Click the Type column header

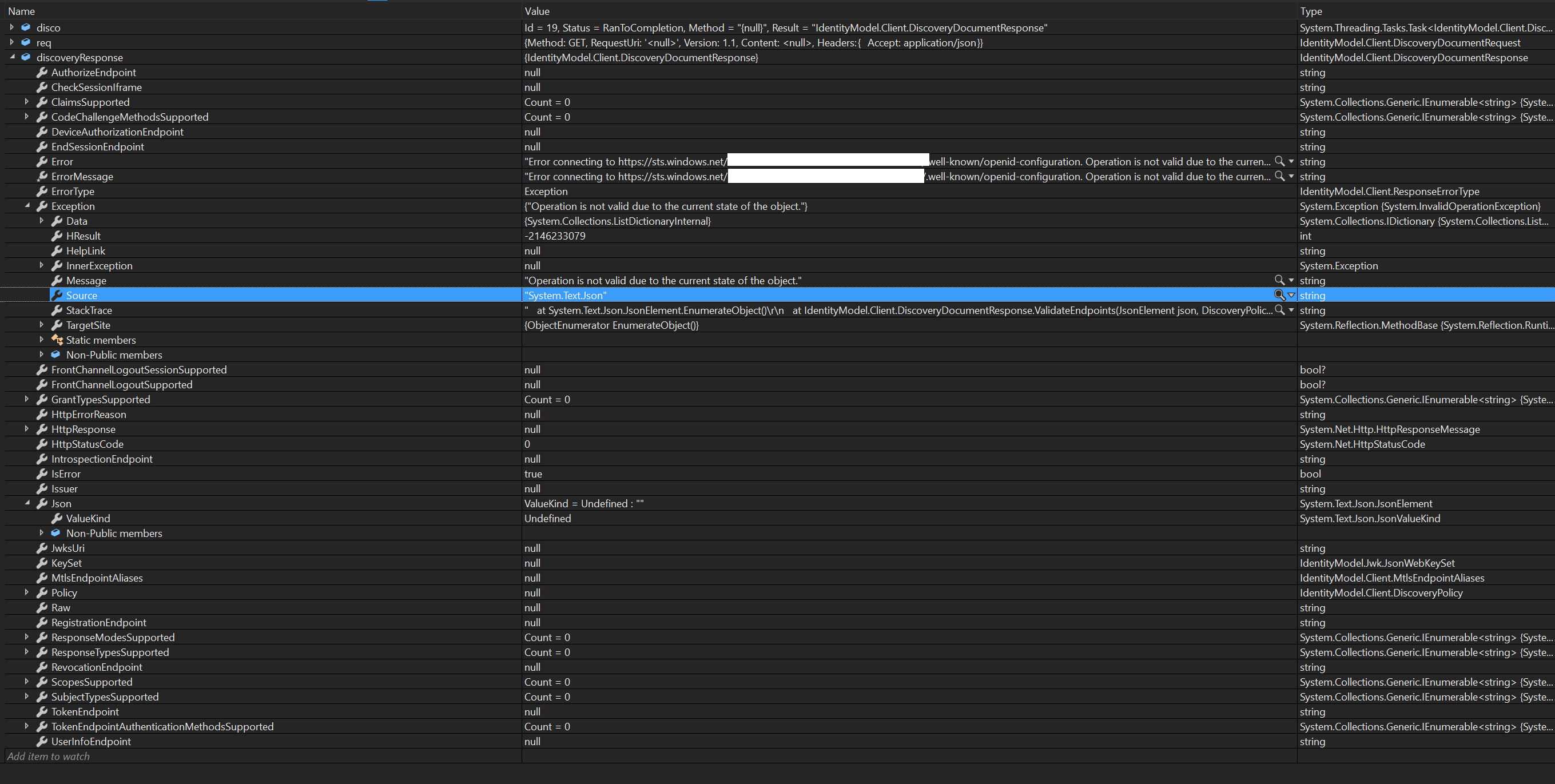pyautogui.click(x=1311, y=11)
